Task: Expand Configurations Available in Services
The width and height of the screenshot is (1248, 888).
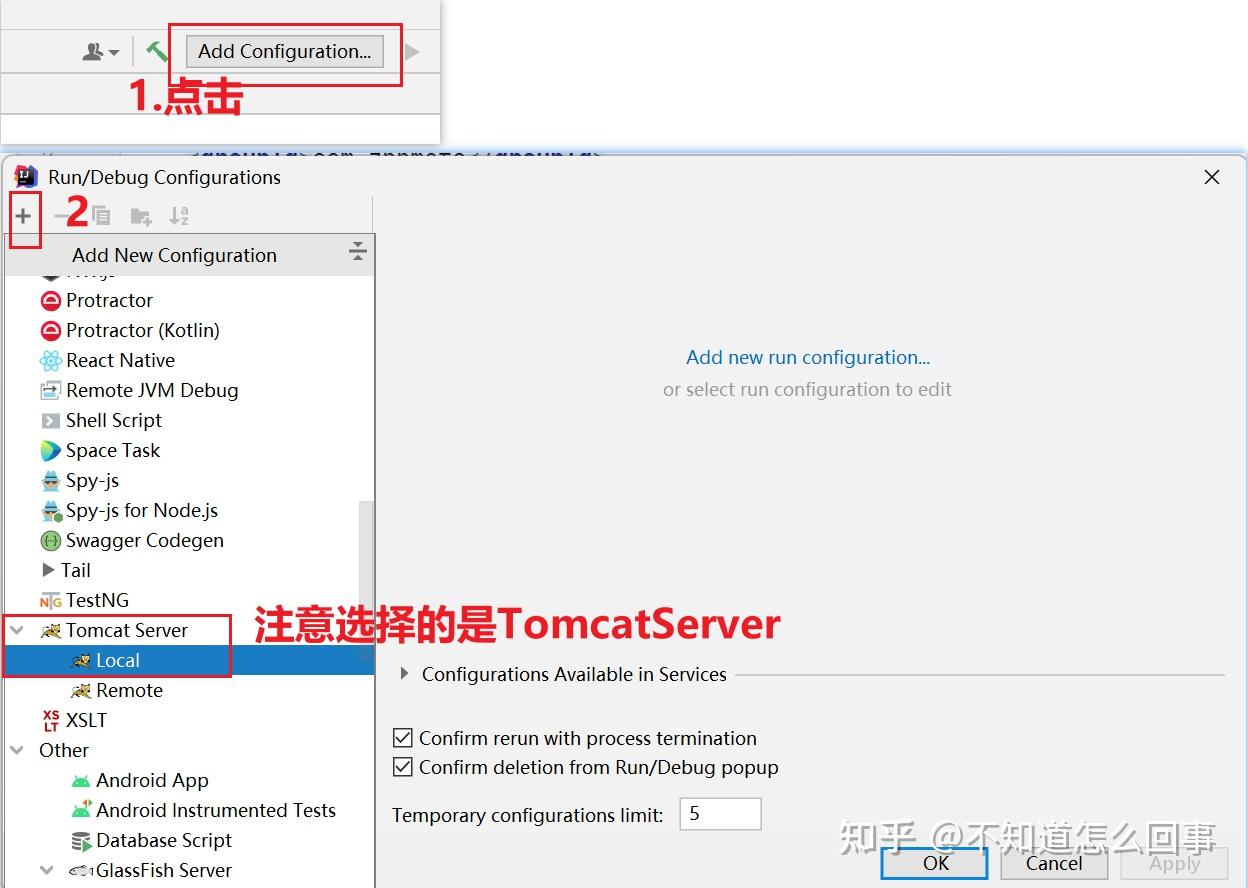Action: [405, 674]
